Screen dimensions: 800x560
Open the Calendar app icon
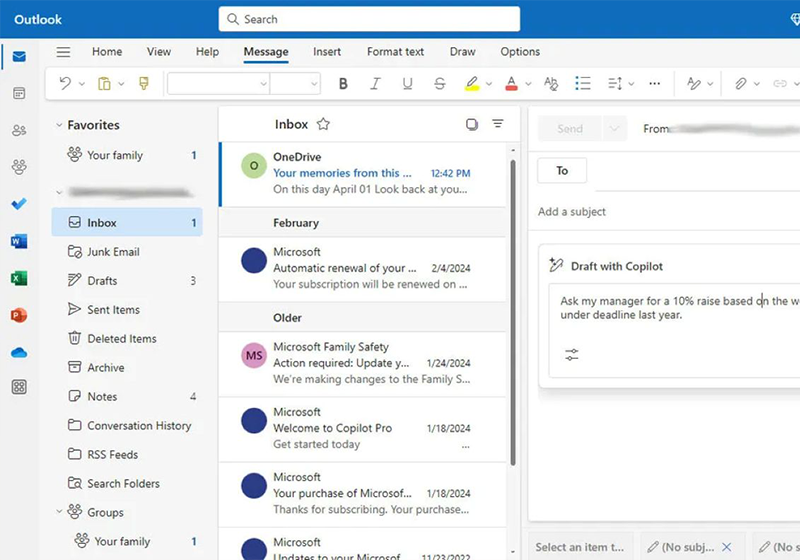click(x=19, y=93)
